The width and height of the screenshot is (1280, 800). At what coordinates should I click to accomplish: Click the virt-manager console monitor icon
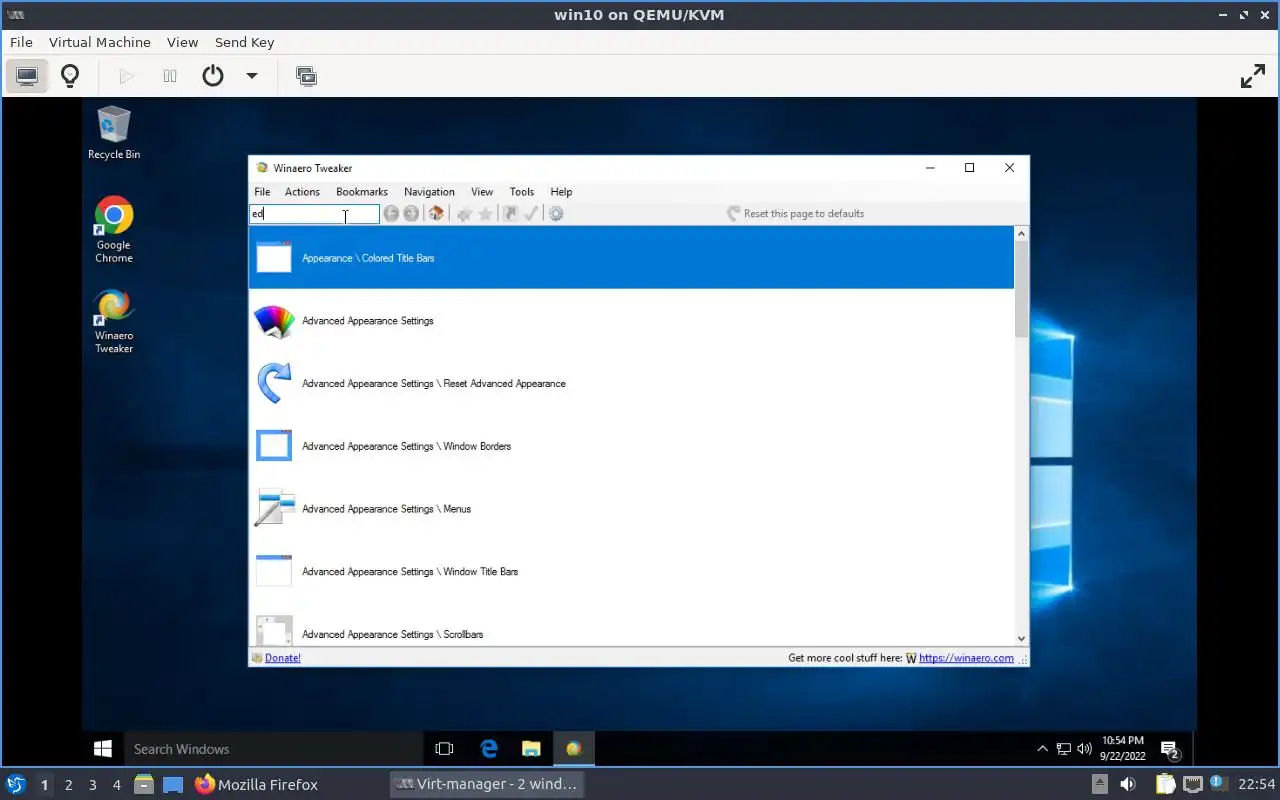click(x=27, y=76)
